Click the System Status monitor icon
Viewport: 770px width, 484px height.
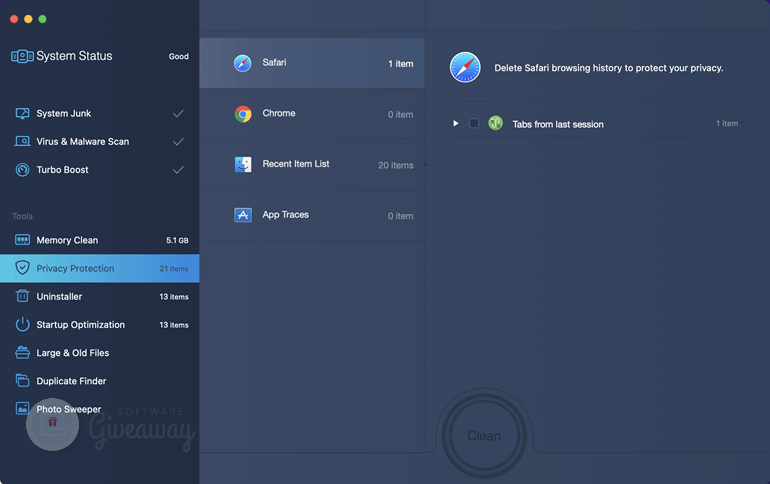coord(22,56)
